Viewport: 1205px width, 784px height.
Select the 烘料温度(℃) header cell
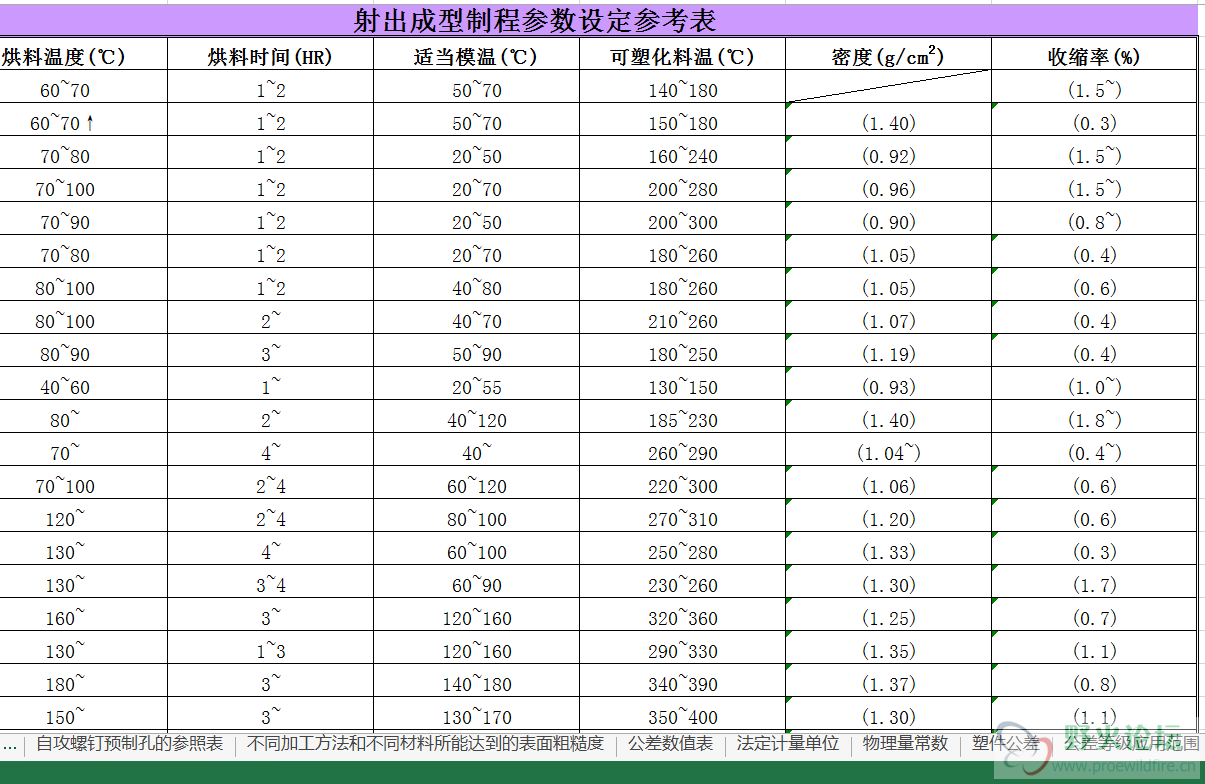[x=83, y=56]
